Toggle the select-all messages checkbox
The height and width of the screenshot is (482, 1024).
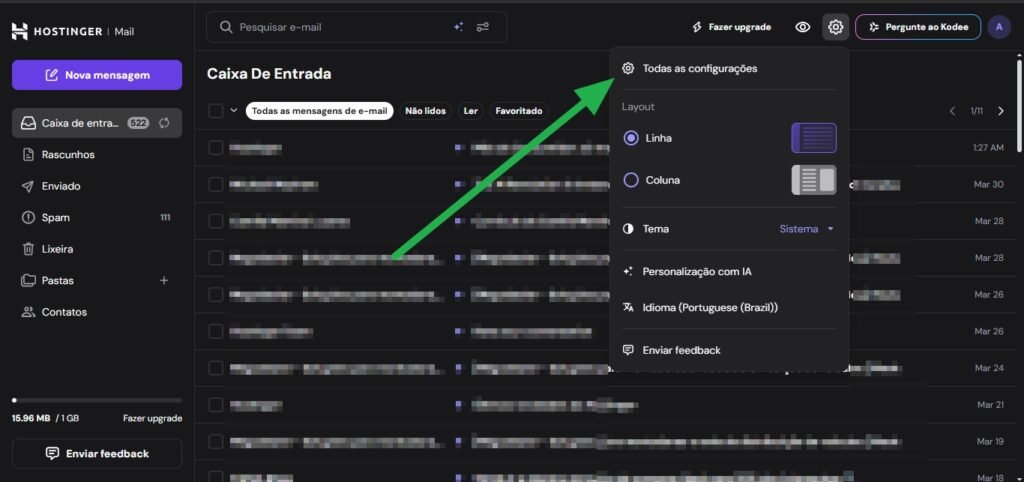(216, 111)
